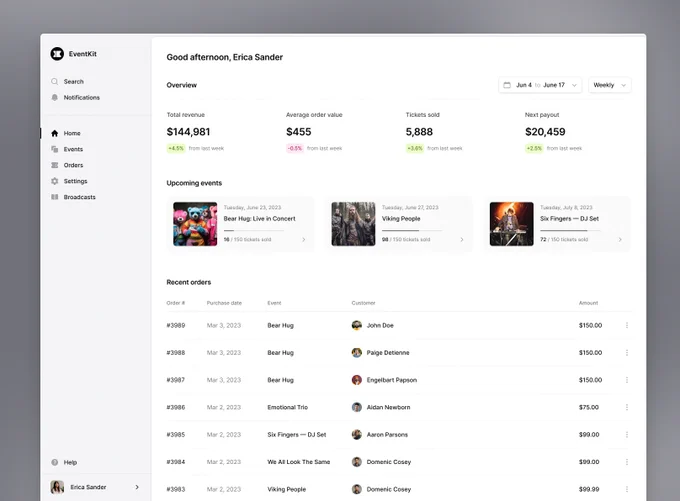Viewport: 680px width, 501px height.
Task: Click the +3.6% tickets sold badge
Action: point(415,148)
